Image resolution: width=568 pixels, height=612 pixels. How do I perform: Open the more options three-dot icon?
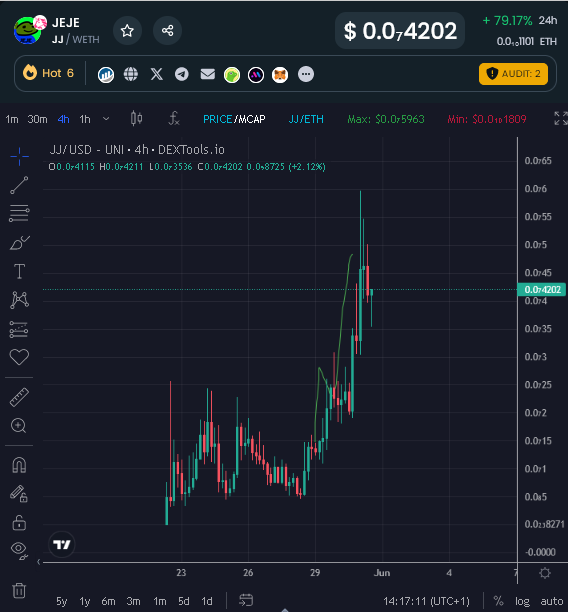click(306, 74)
